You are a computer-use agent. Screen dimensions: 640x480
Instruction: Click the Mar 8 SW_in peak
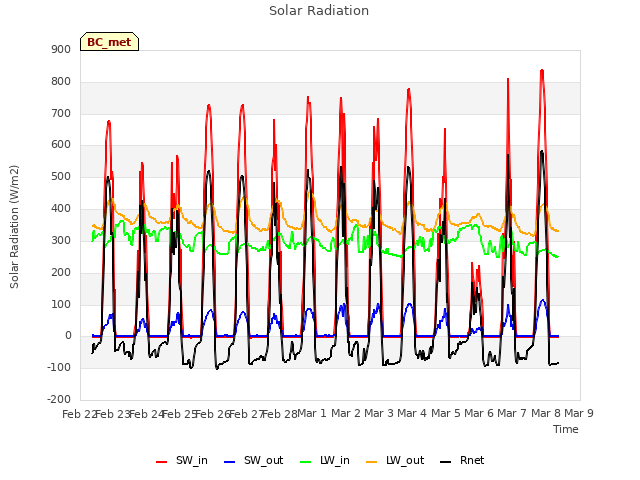click(x=542, y=71)
